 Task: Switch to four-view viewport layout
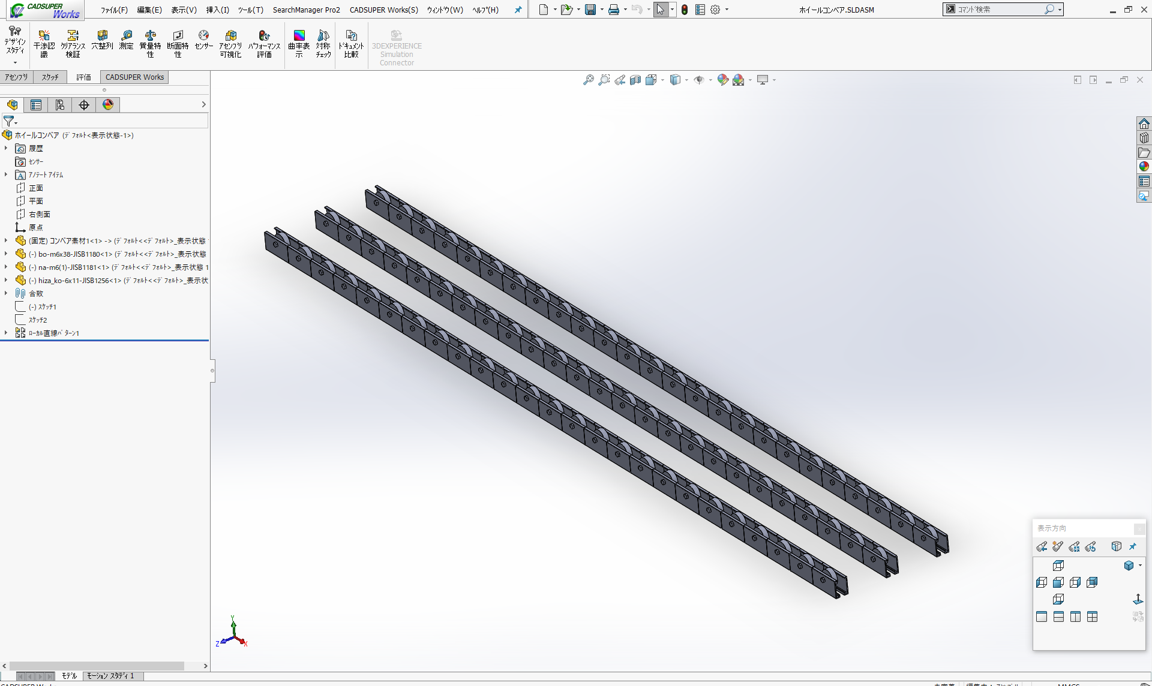point(1092,617)
